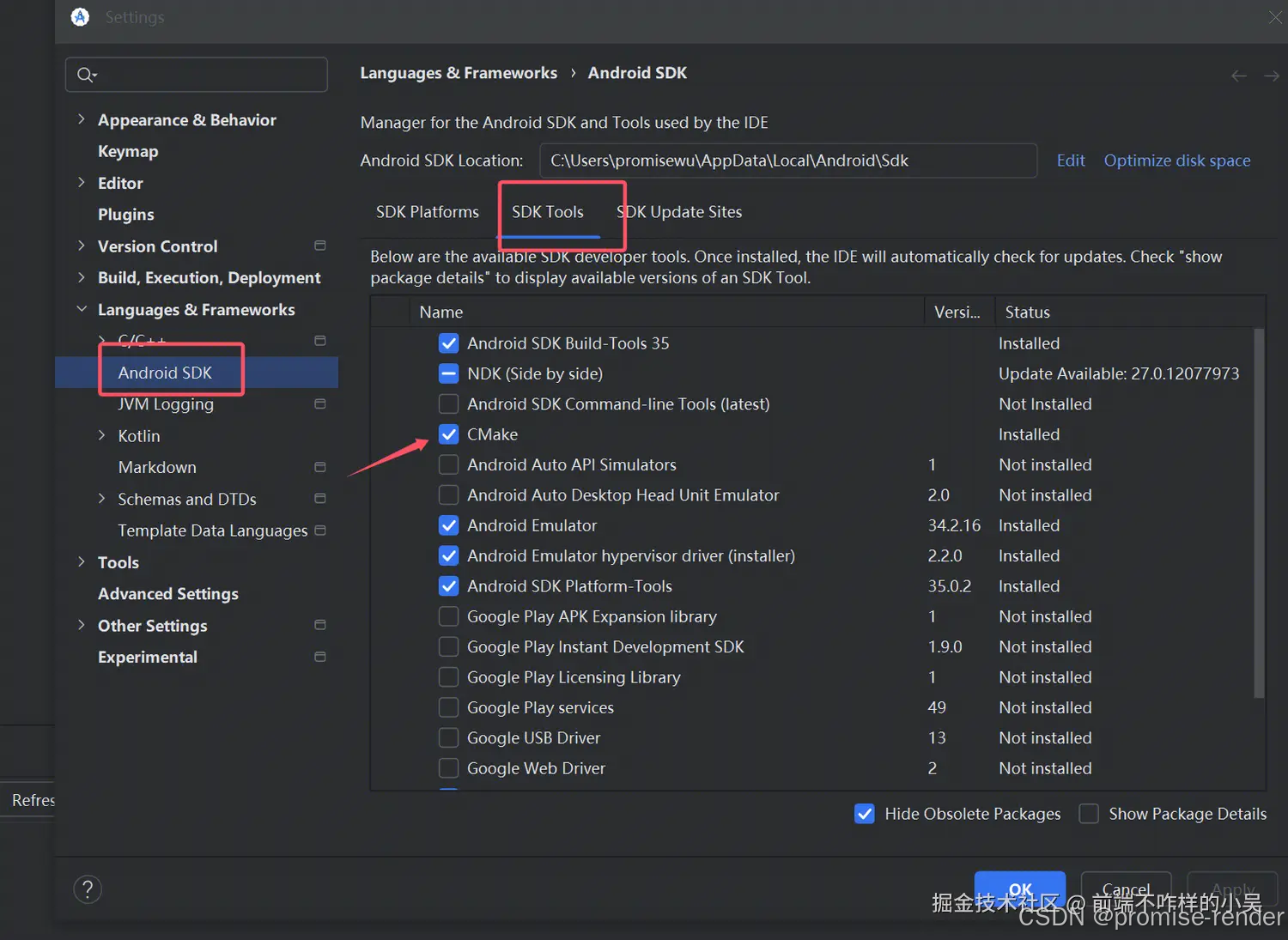The width and height of the screenshot is (1288, 940).
Task: Click Edit SDK location link
Action: pos(1071,161)
